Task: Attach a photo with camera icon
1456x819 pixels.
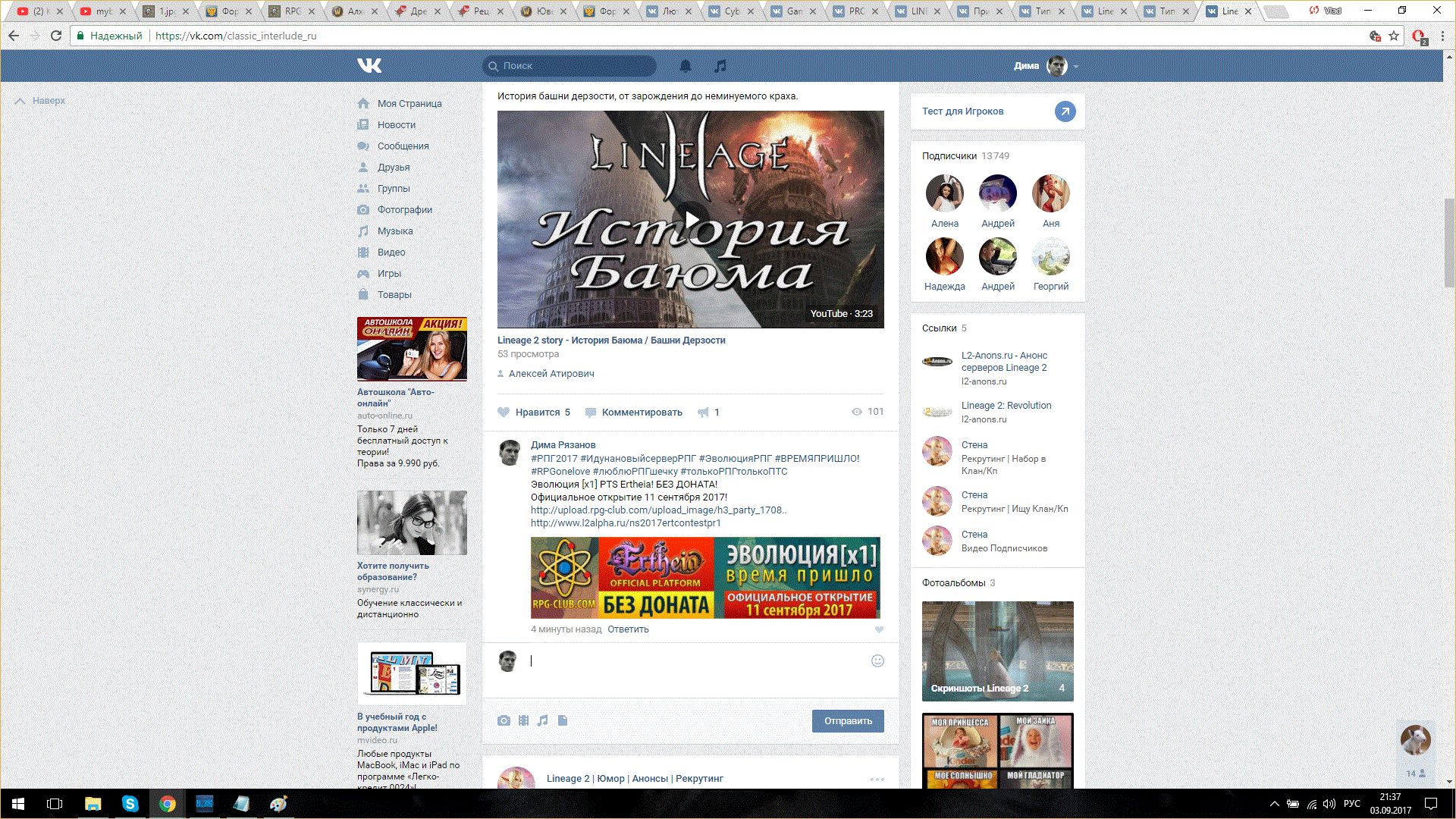Action: click(504, 720)
